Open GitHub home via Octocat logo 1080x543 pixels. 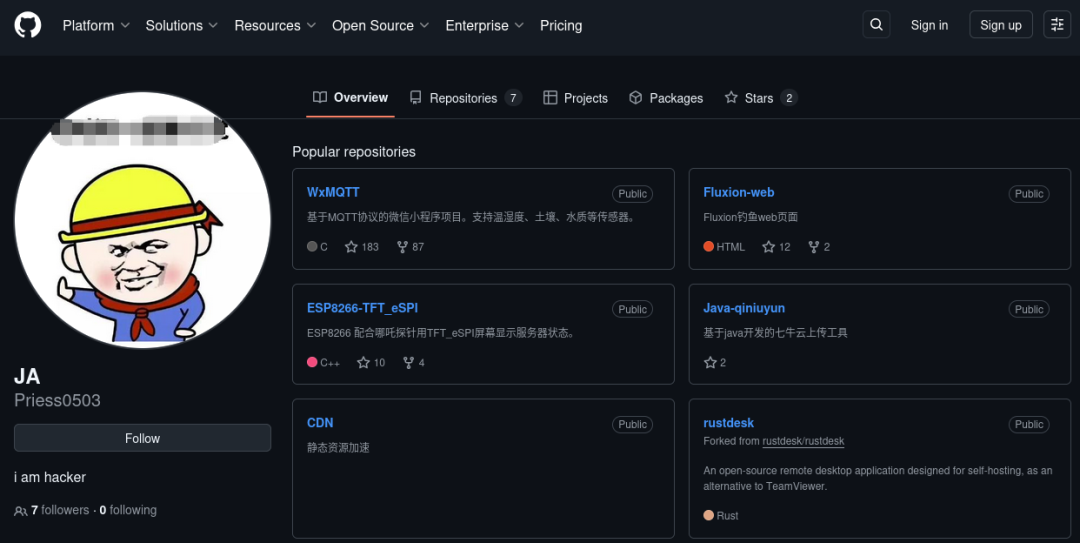[x=28, y=25]
